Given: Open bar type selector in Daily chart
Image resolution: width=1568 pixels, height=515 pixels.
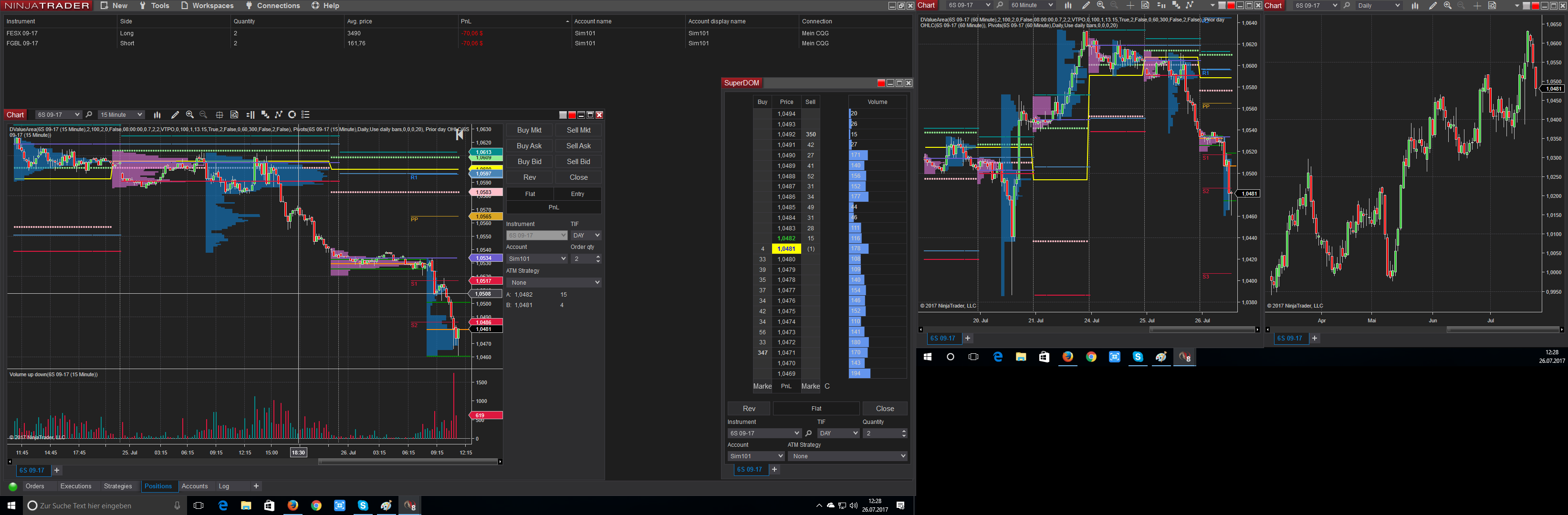Looking at the screenshot, I should (x=1415, y=5).
